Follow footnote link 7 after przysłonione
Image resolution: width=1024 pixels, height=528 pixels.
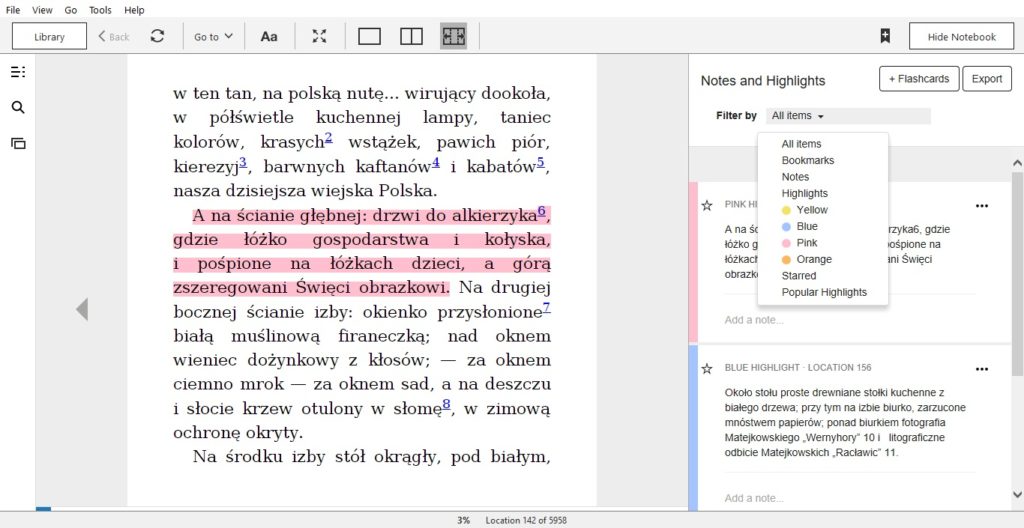tap(546, 308)
